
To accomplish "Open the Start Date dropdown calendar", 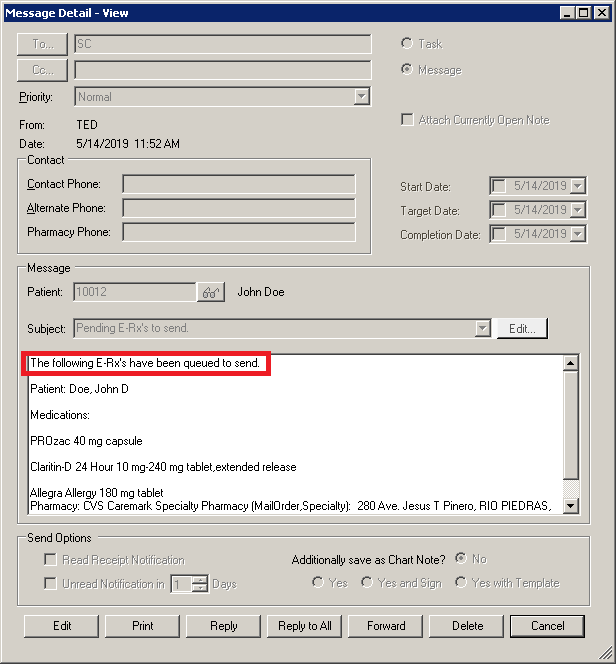I will tap(577, 186).
